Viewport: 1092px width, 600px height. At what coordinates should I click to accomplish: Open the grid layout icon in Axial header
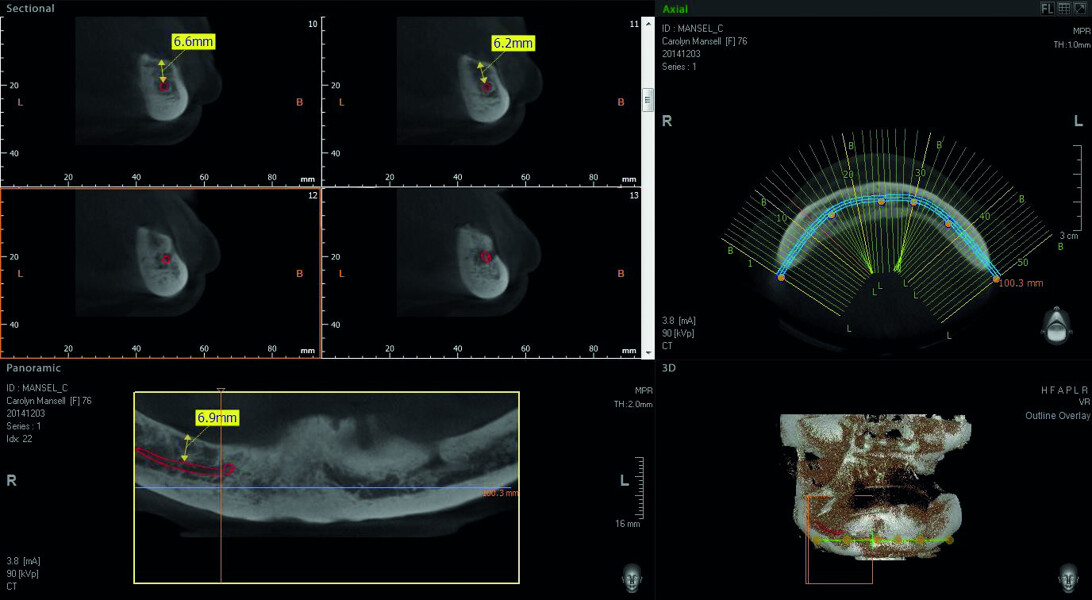[x=1063, y=8]
